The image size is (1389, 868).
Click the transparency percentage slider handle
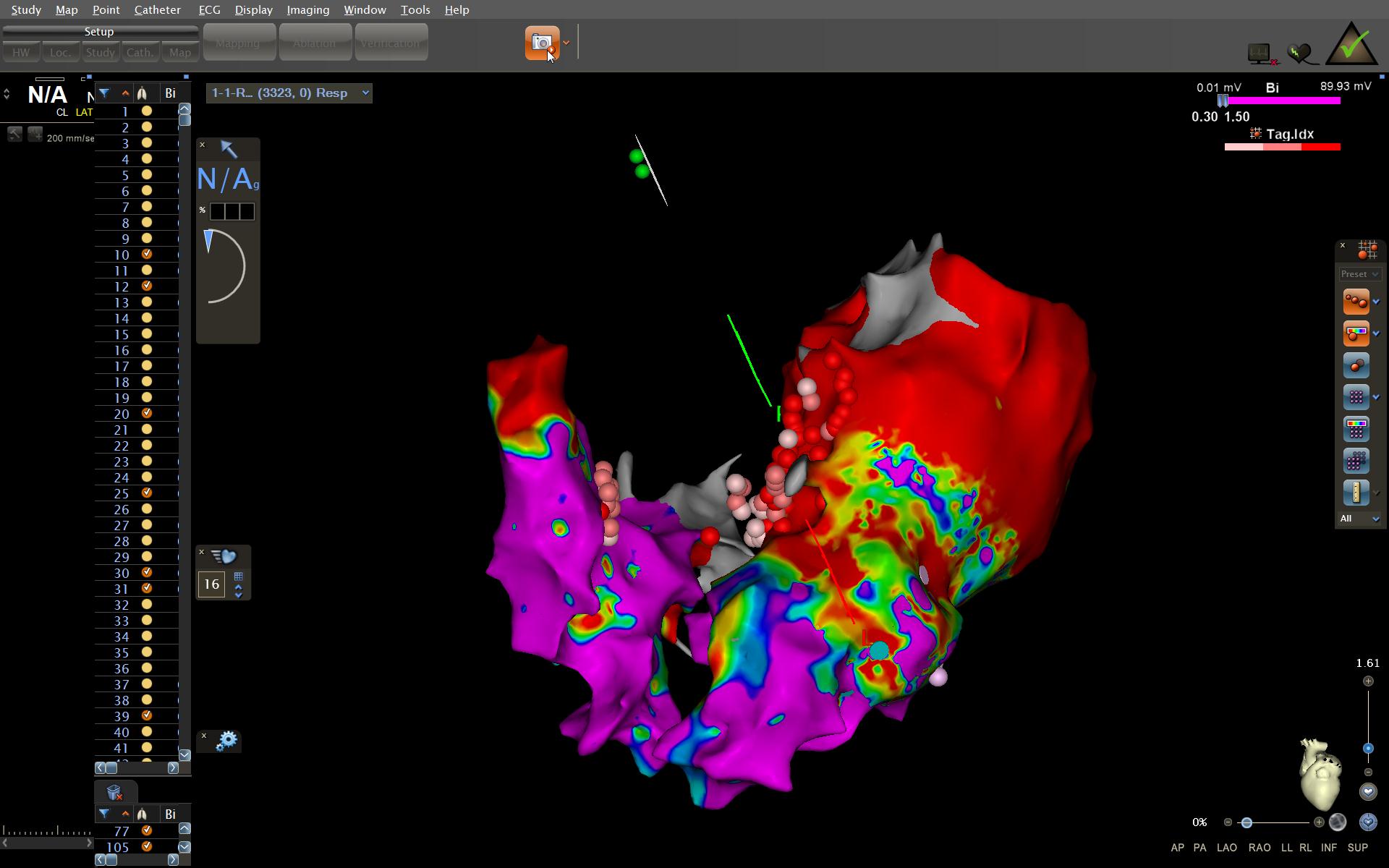[1246, 822]
